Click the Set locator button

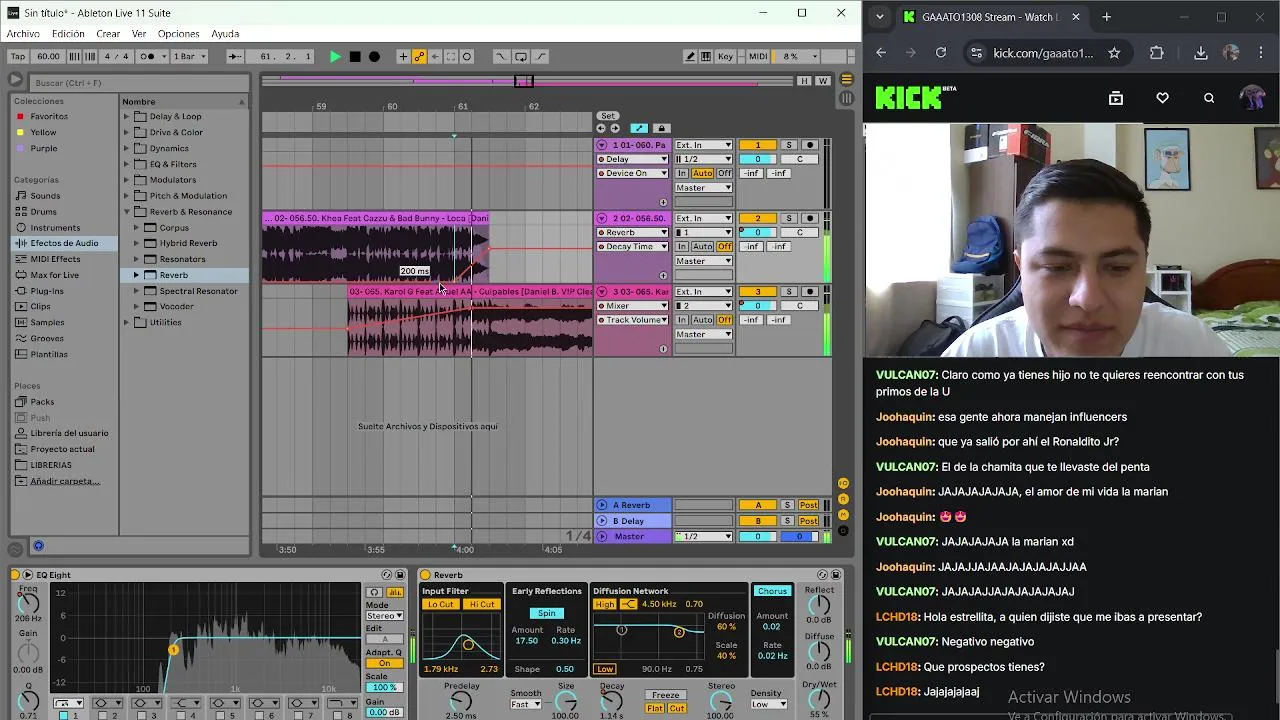tap(607, 116)
